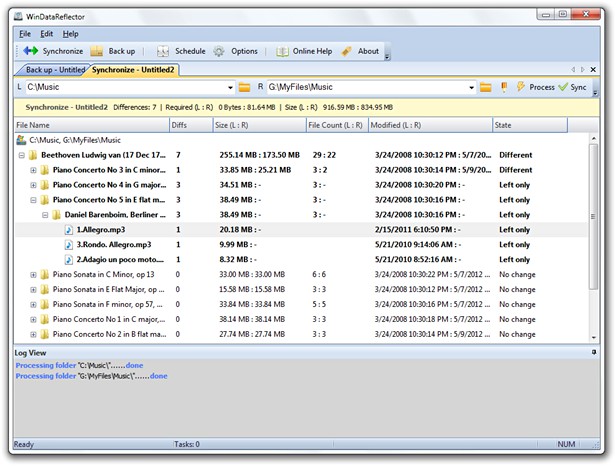Click the music file icon for 1.Allegro.mp3
The width and height of the screenshot is (616, 466).
[69, 230]
